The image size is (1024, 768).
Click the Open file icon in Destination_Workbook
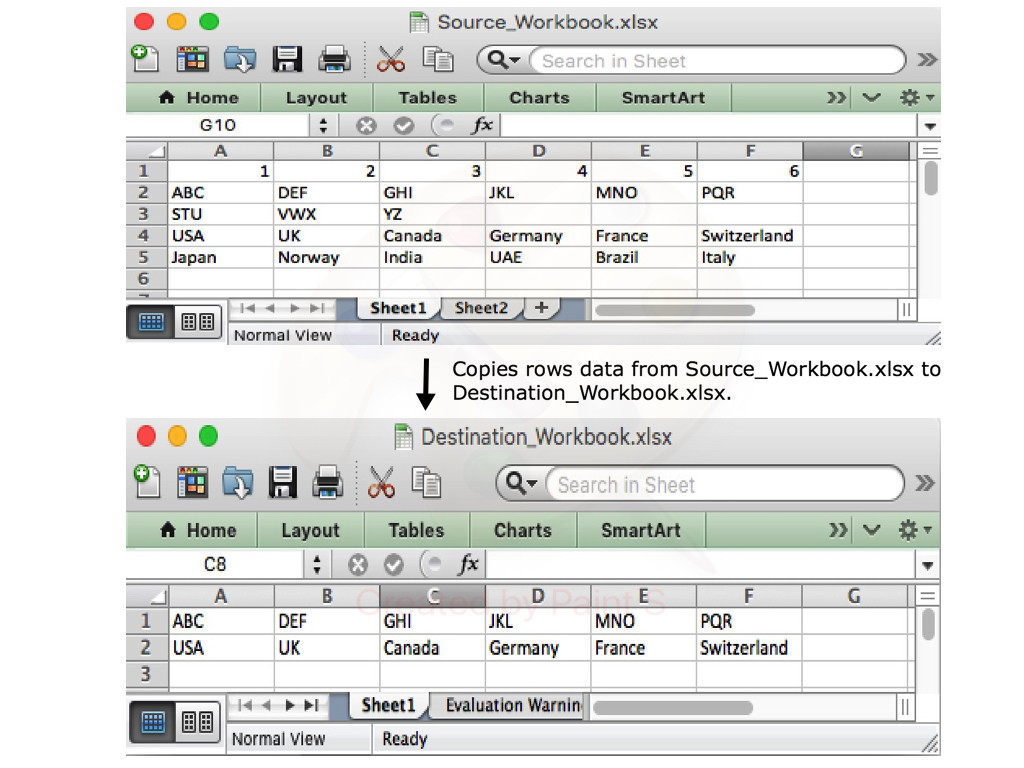click(x=239, y=483)
